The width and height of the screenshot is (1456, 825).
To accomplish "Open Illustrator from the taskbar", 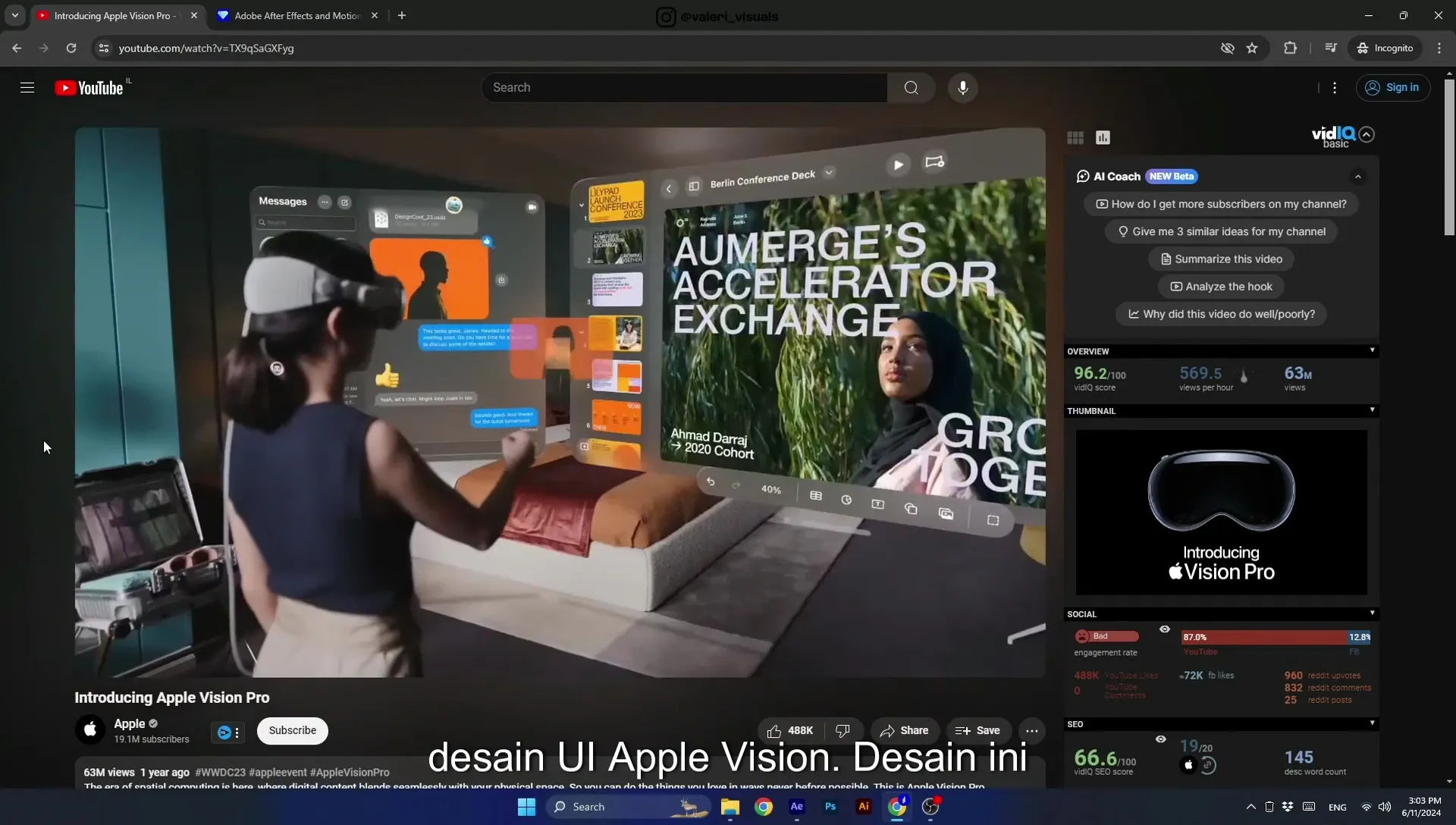I will [863, 807].
